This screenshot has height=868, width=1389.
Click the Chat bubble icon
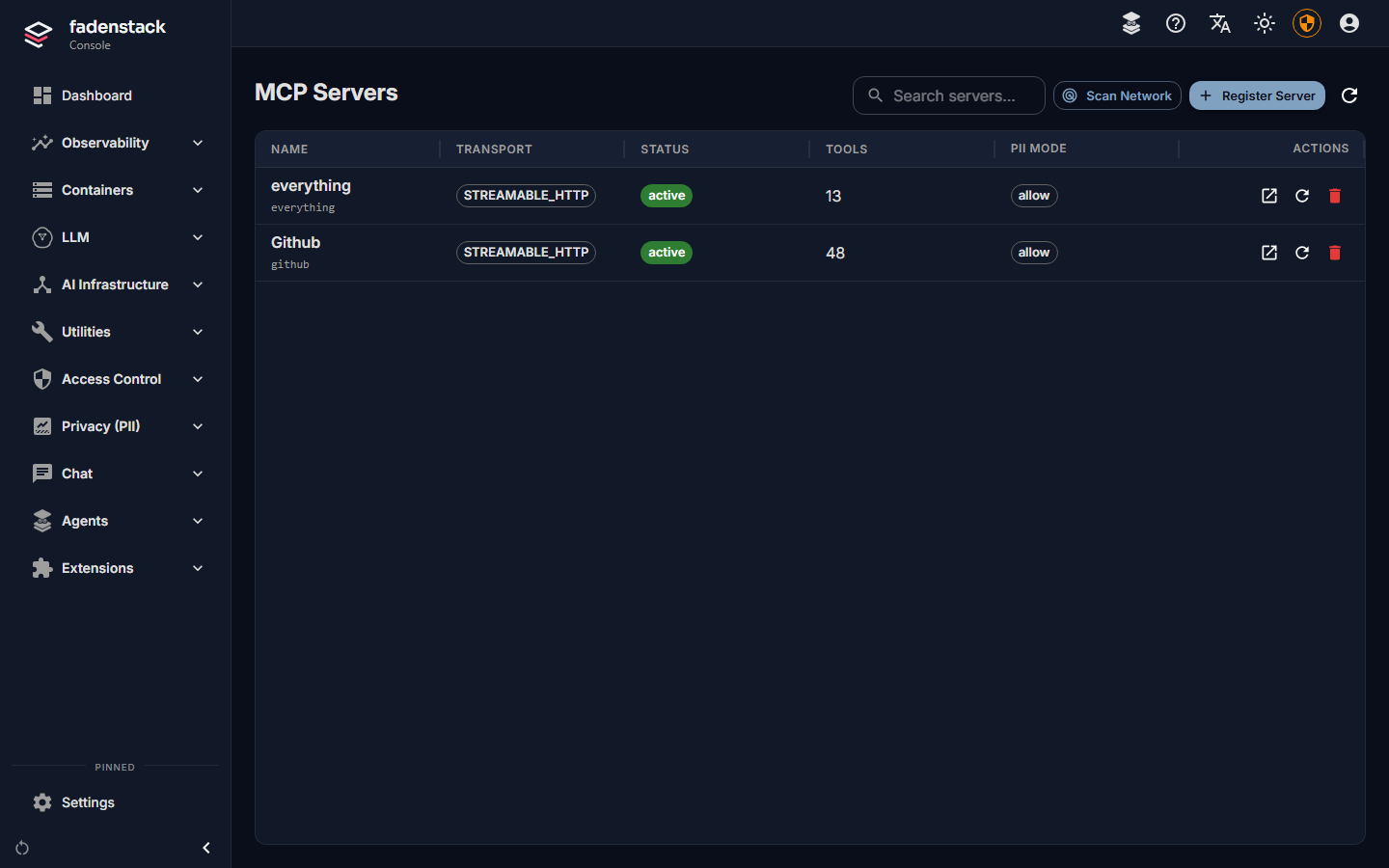(x=42, y=474)
